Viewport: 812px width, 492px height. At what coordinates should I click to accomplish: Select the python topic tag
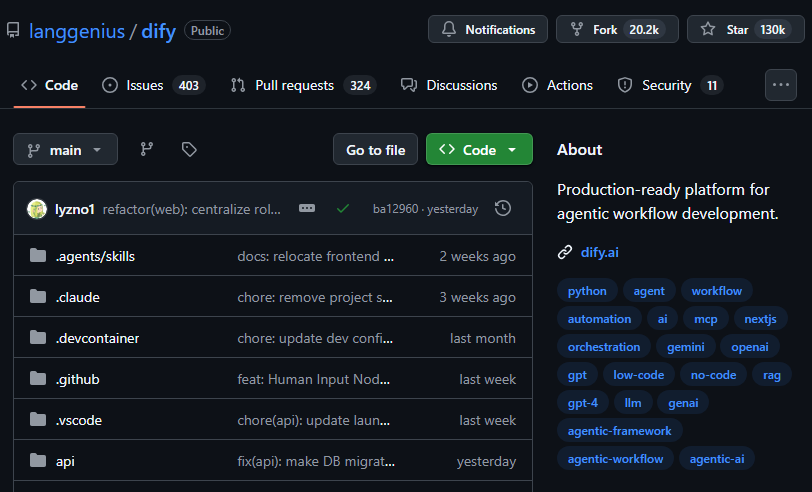click(x=587, y=291)
